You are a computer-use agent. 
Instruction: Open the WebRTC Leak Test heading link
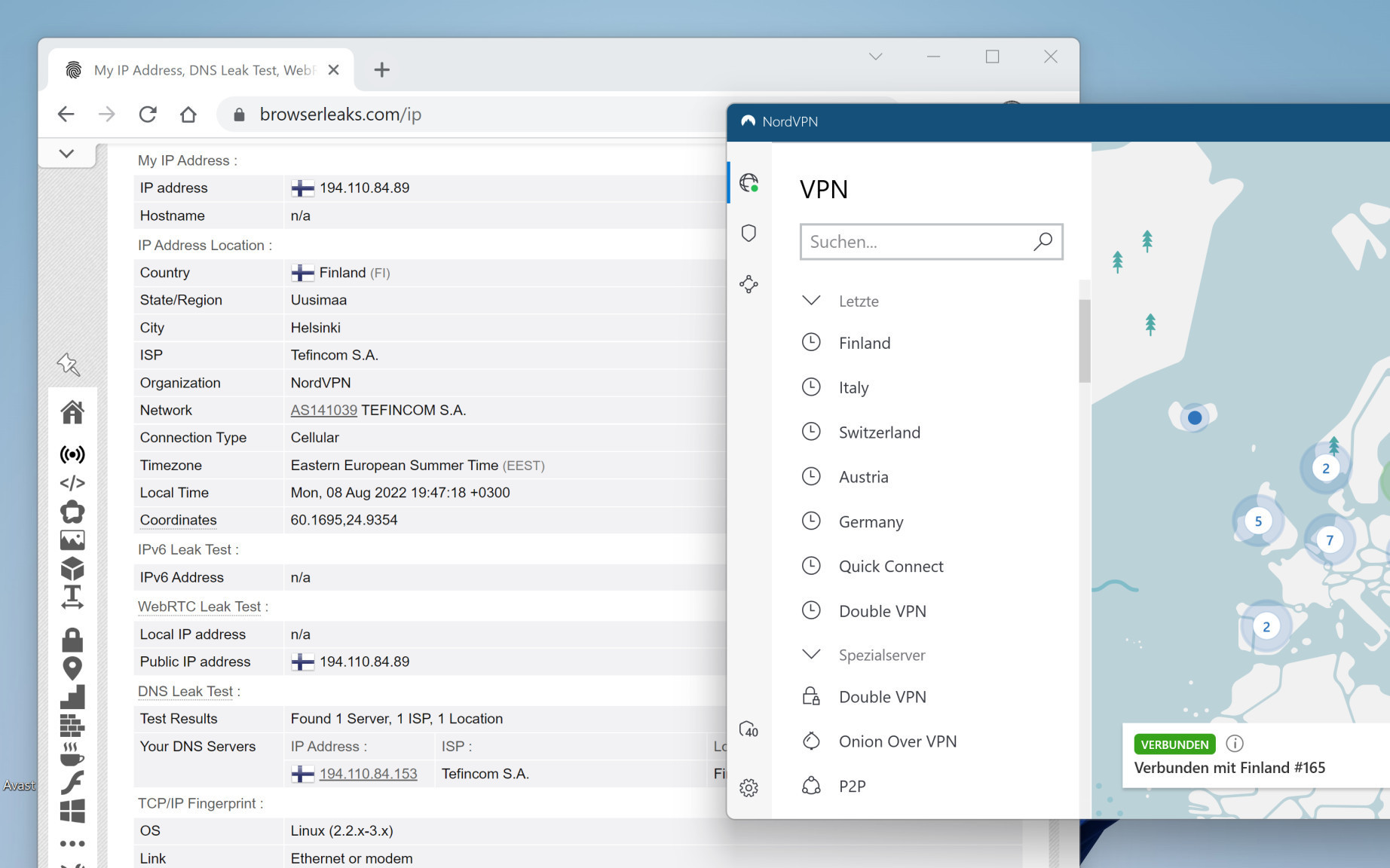point(199,607)
